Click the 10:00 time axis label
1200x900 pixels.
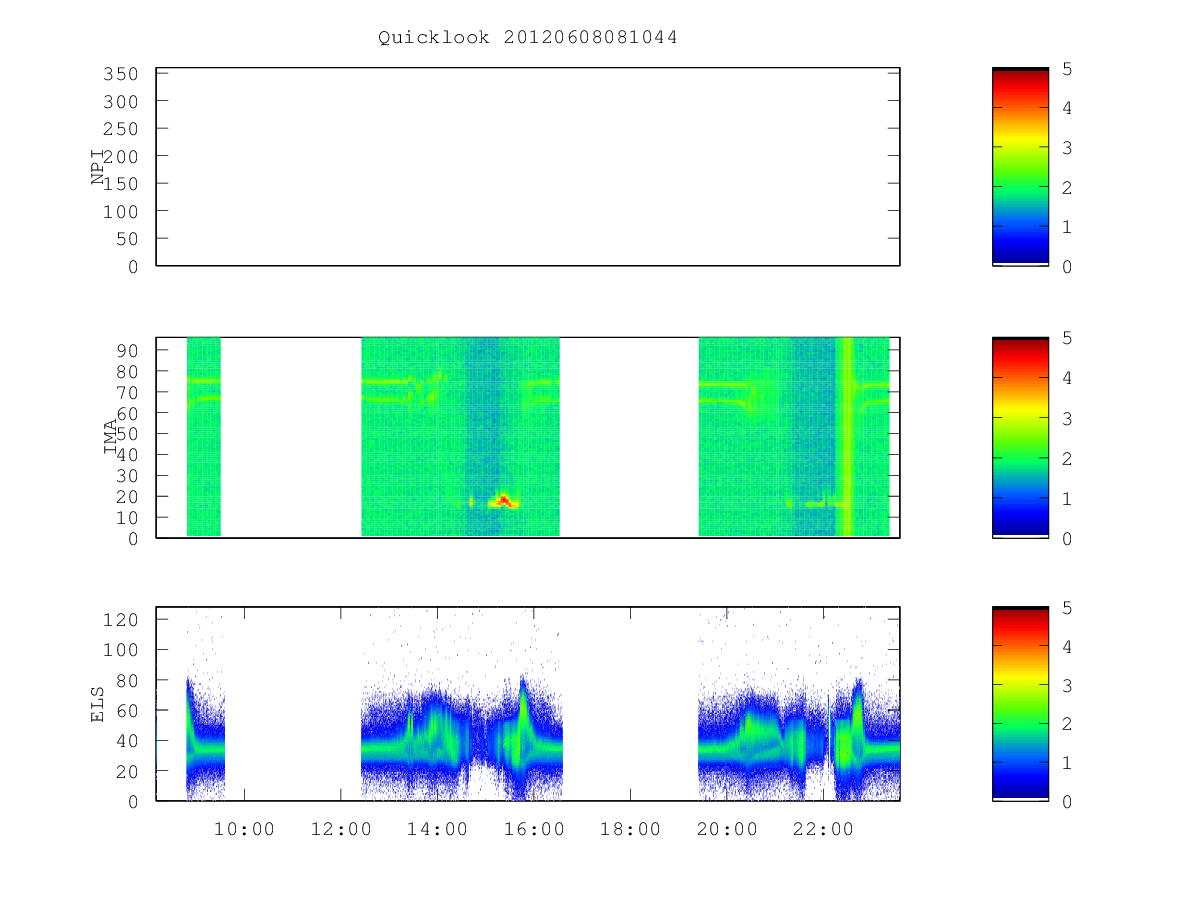click(244, 829)
